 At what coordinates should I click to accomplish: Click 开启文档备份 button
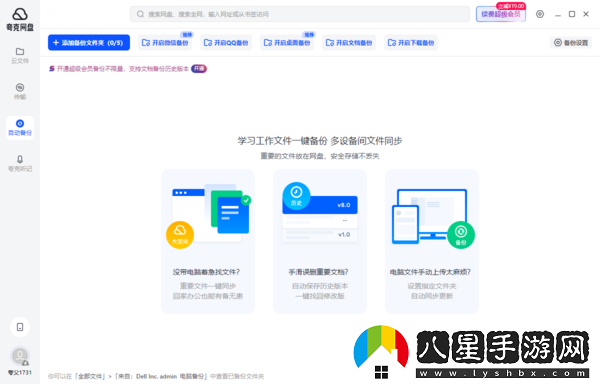pos(349,42)
